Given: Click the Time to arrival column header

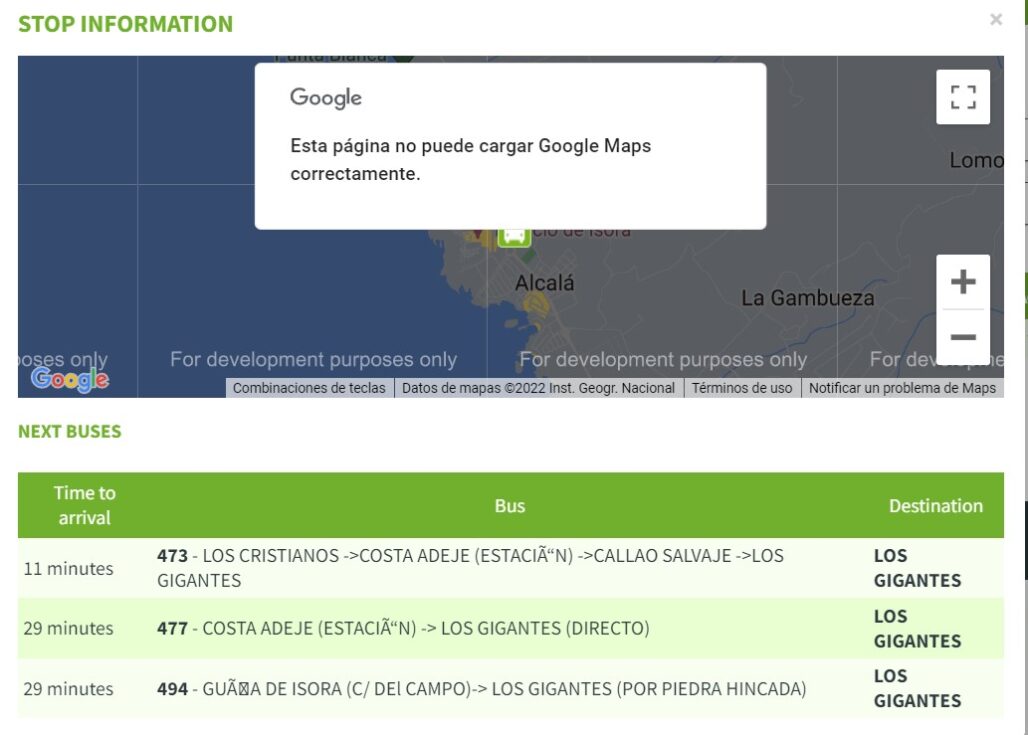Looking at the screenshot, I should [85, 505].
